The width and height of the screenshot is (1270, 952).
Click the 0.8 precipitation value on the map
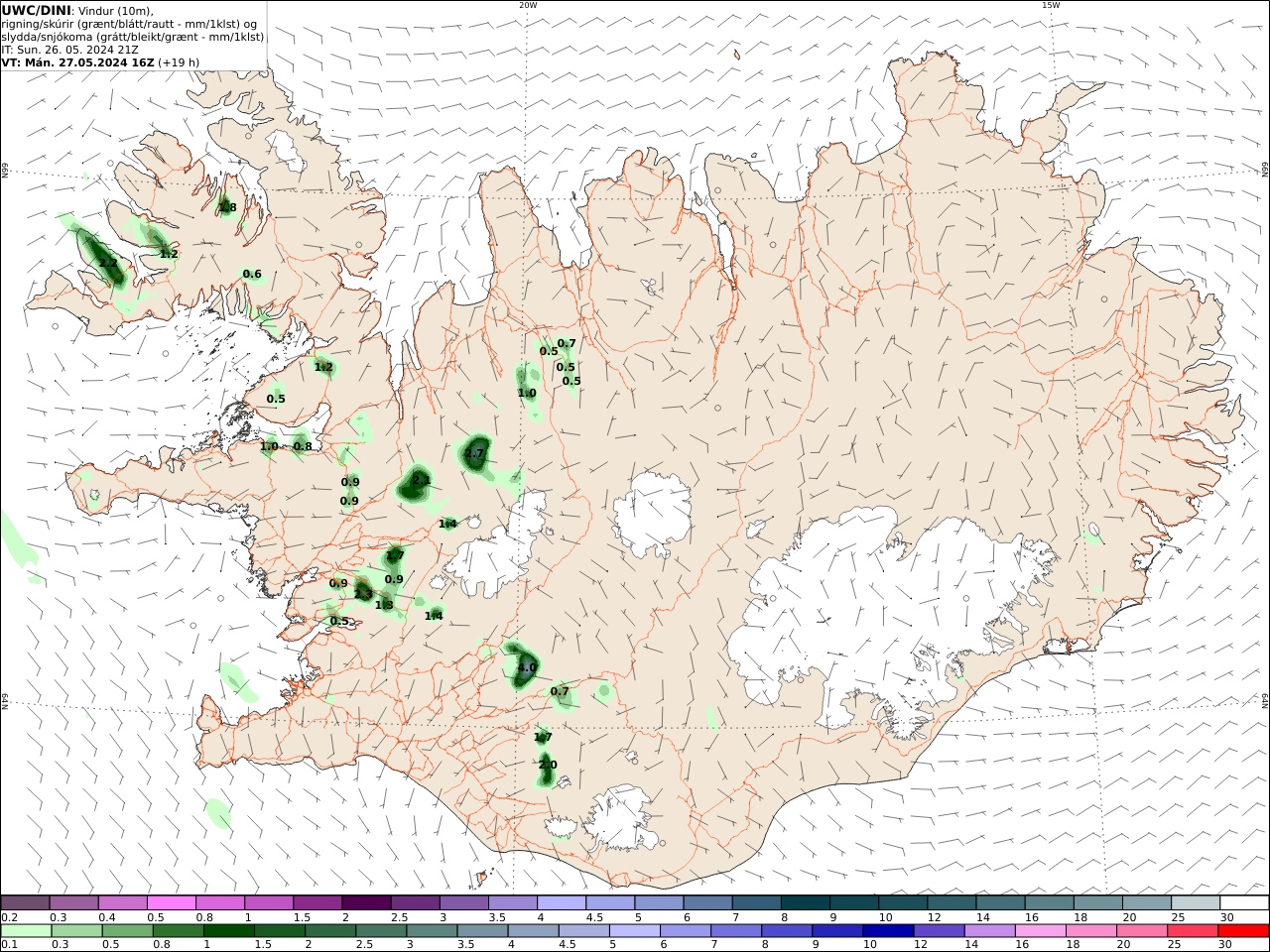tap(303, 446)
